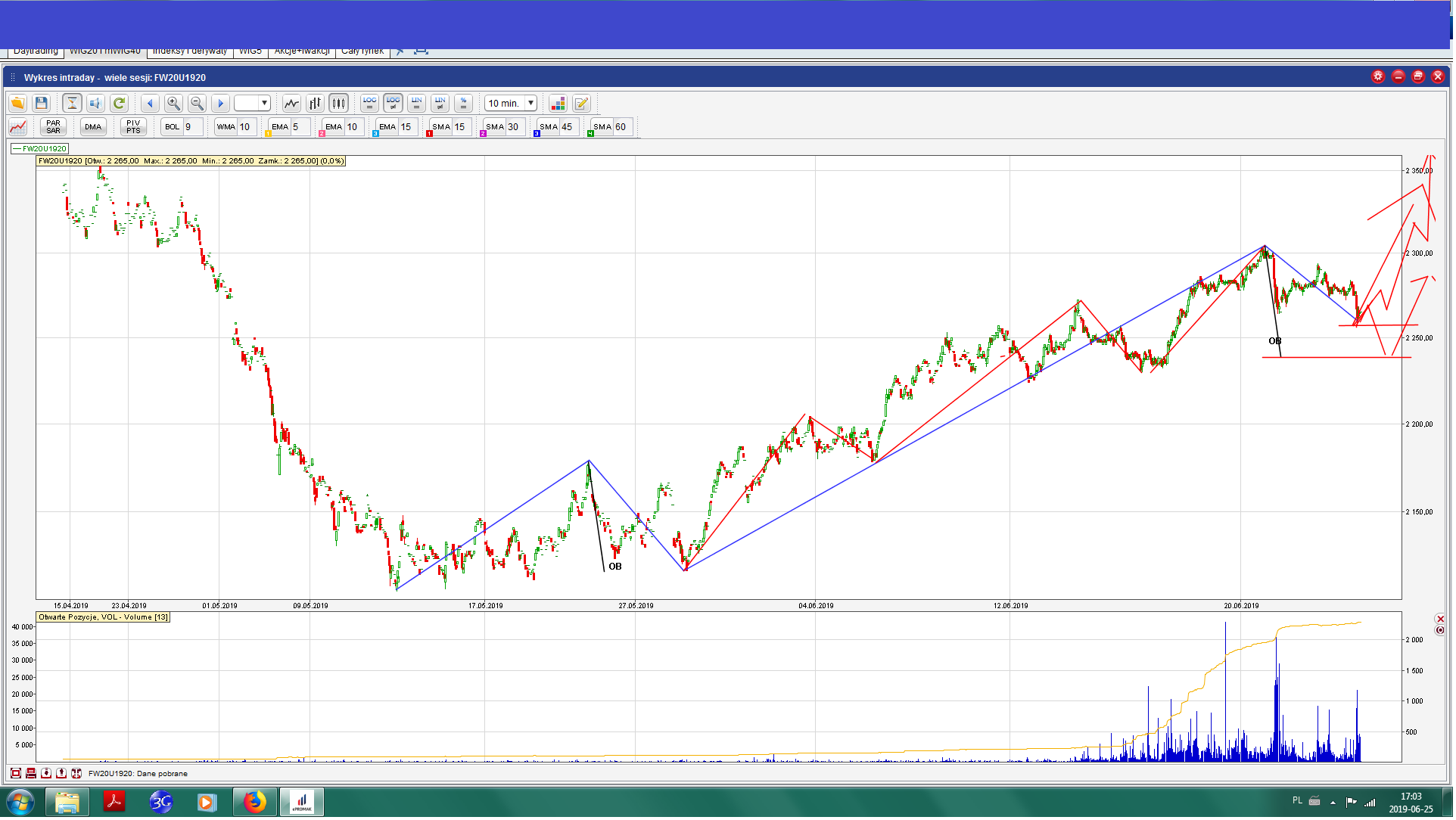Enable the DMA indicator button
Screen dimensions: 1456x820
[x=93, y=127]
